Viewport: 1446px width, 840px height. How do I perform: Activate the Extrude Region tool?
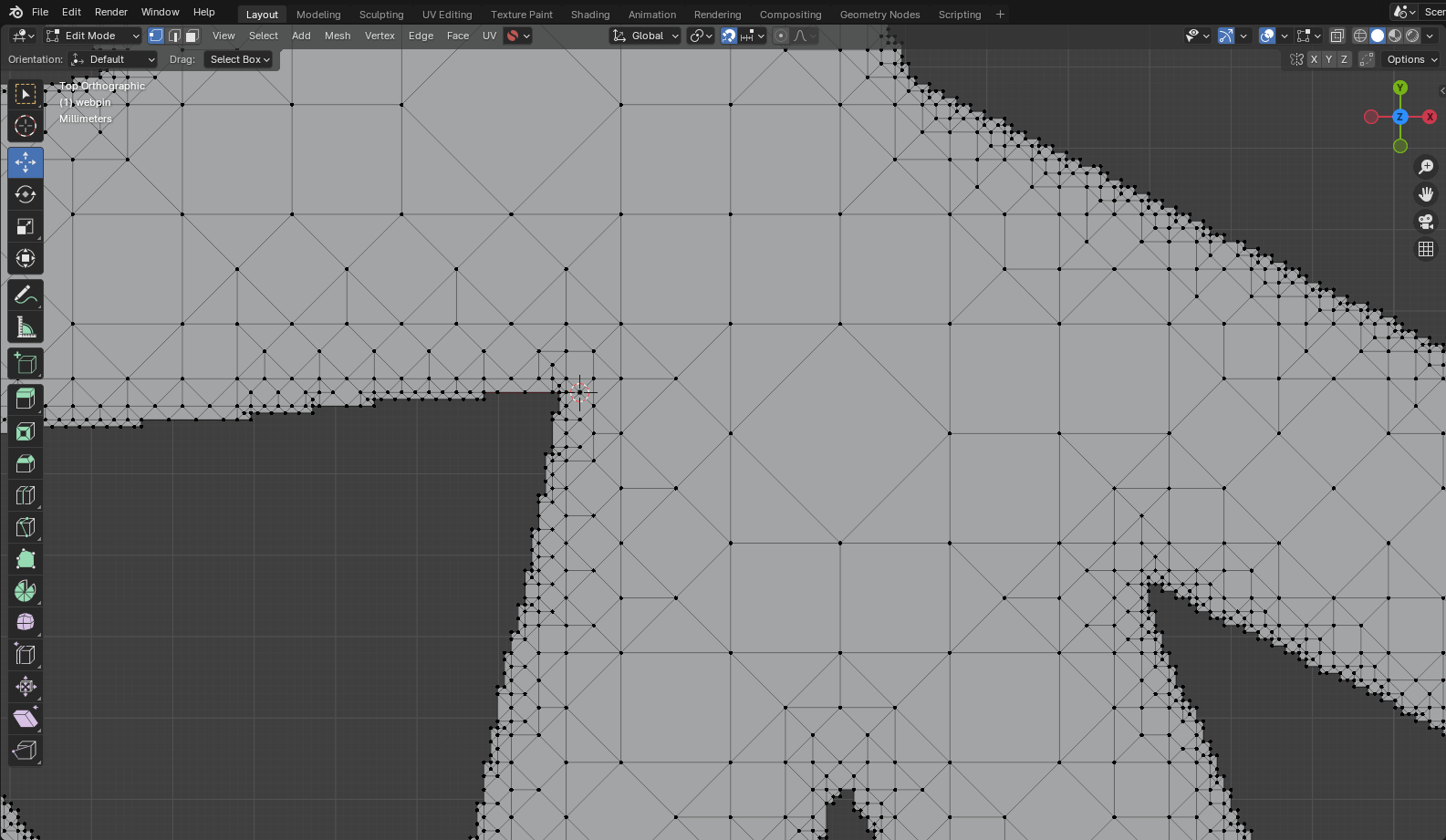26,399
